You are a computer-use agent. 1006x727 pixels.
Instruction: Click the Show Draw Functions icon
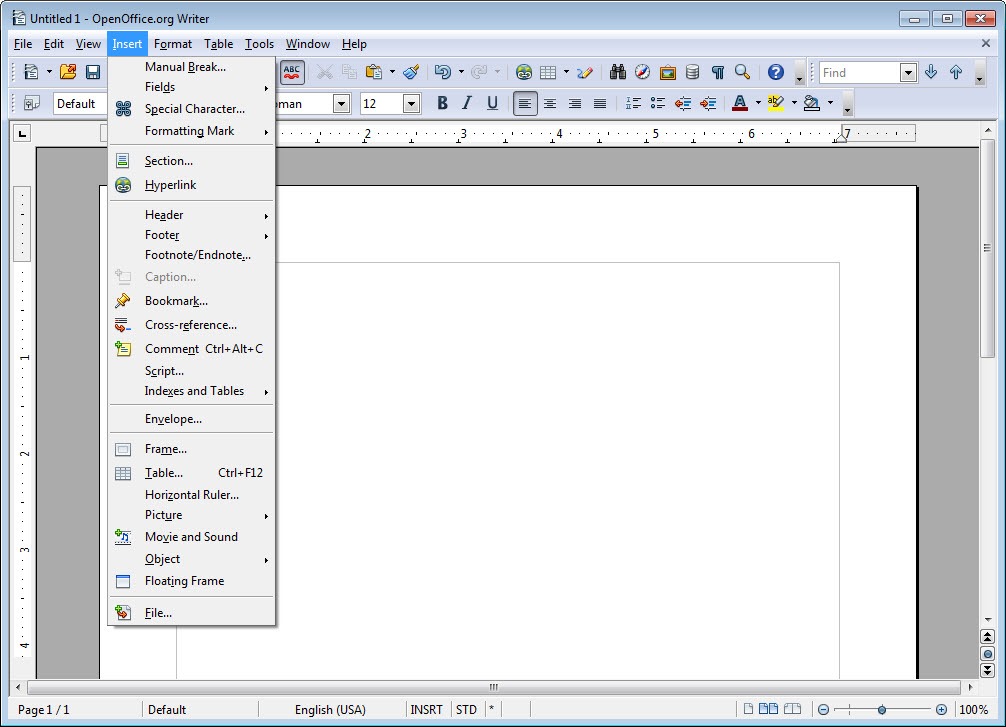[584, 72]
